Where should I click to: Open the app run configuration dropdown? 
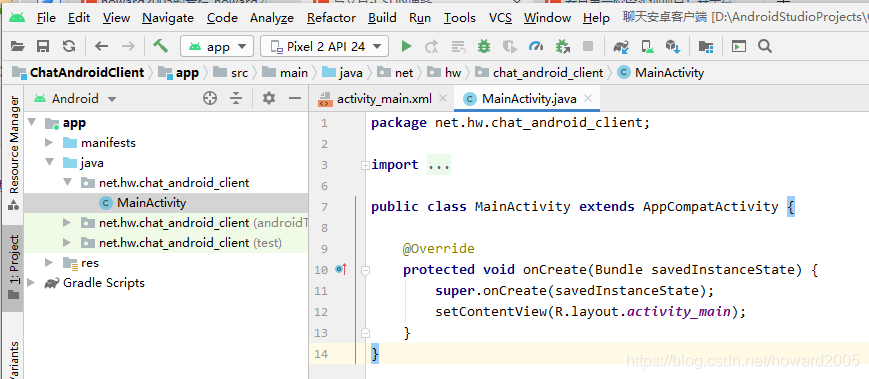(218, 47)
